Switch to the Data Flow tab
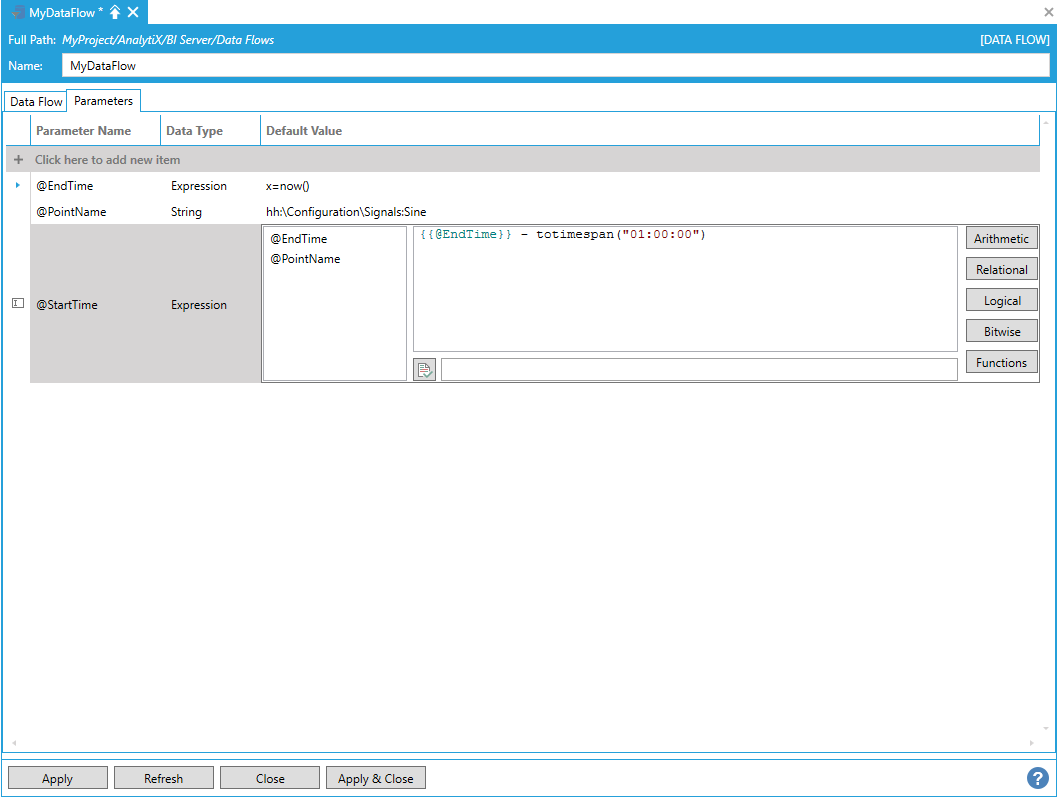Image resolution: width=1059 pixels, height=798 pixels. [x=36, y=102]
